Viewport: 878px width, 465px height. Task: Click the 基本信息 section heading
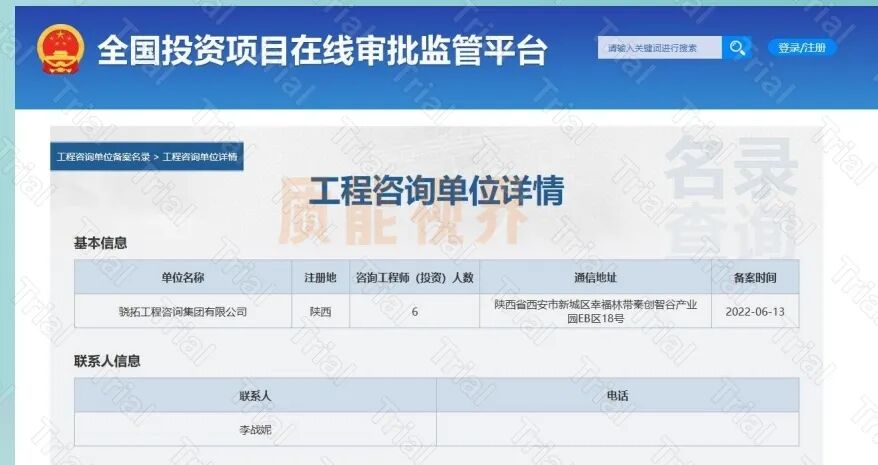point(100,243)
